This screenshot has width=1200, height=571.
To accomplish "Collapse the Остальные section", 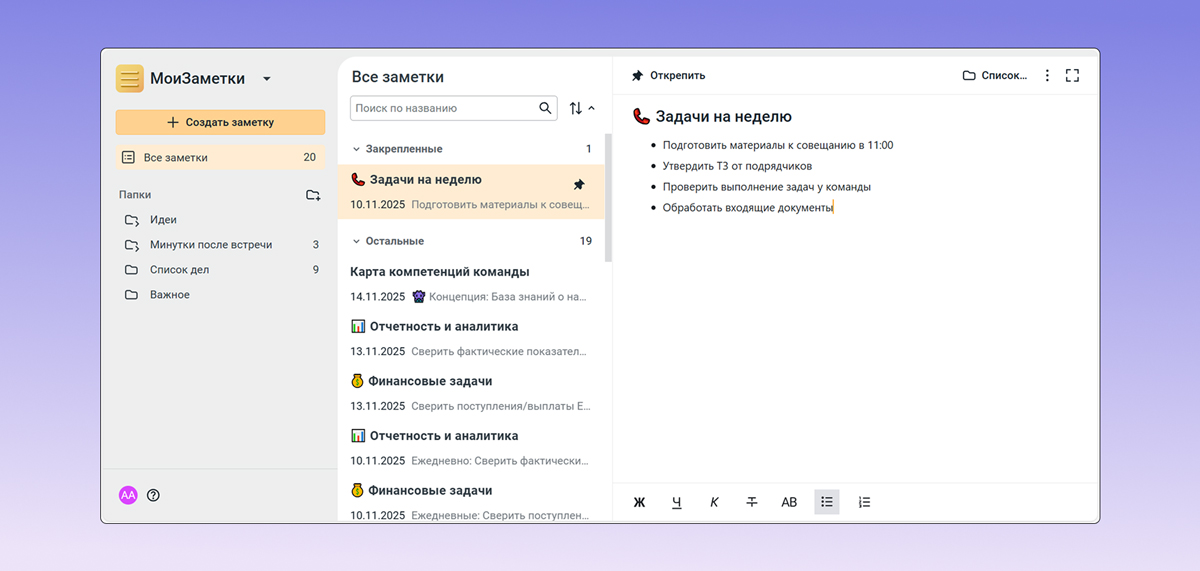I will coord(355,241).
